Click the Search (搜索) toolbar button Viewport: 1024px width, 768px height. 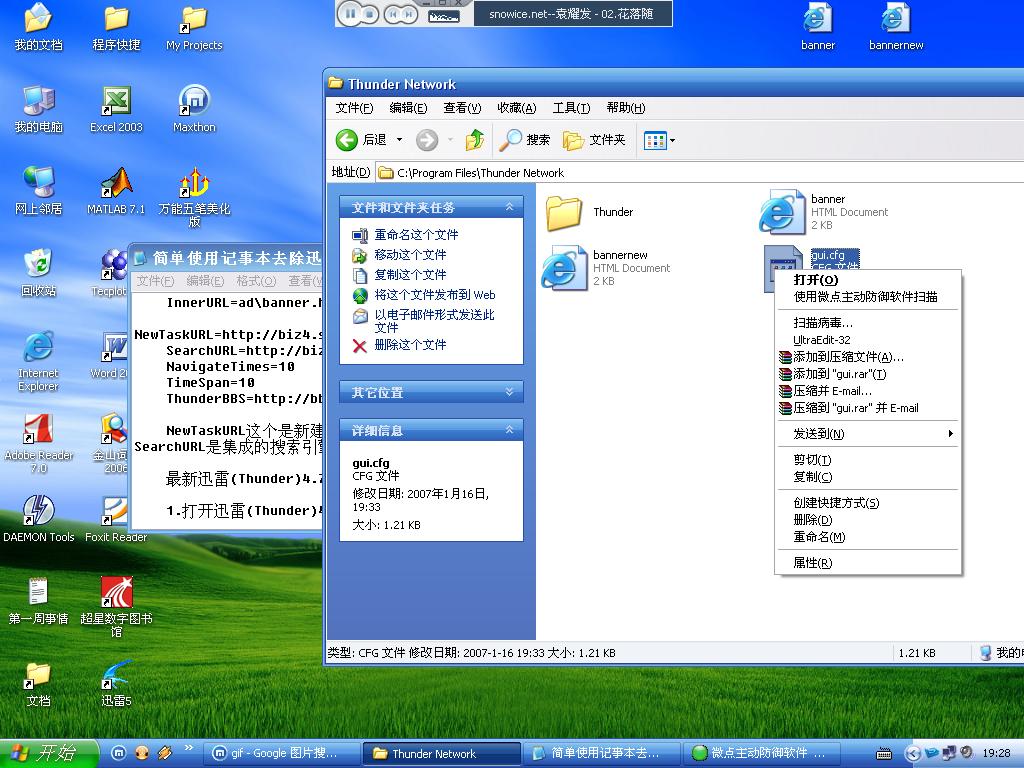526,140
